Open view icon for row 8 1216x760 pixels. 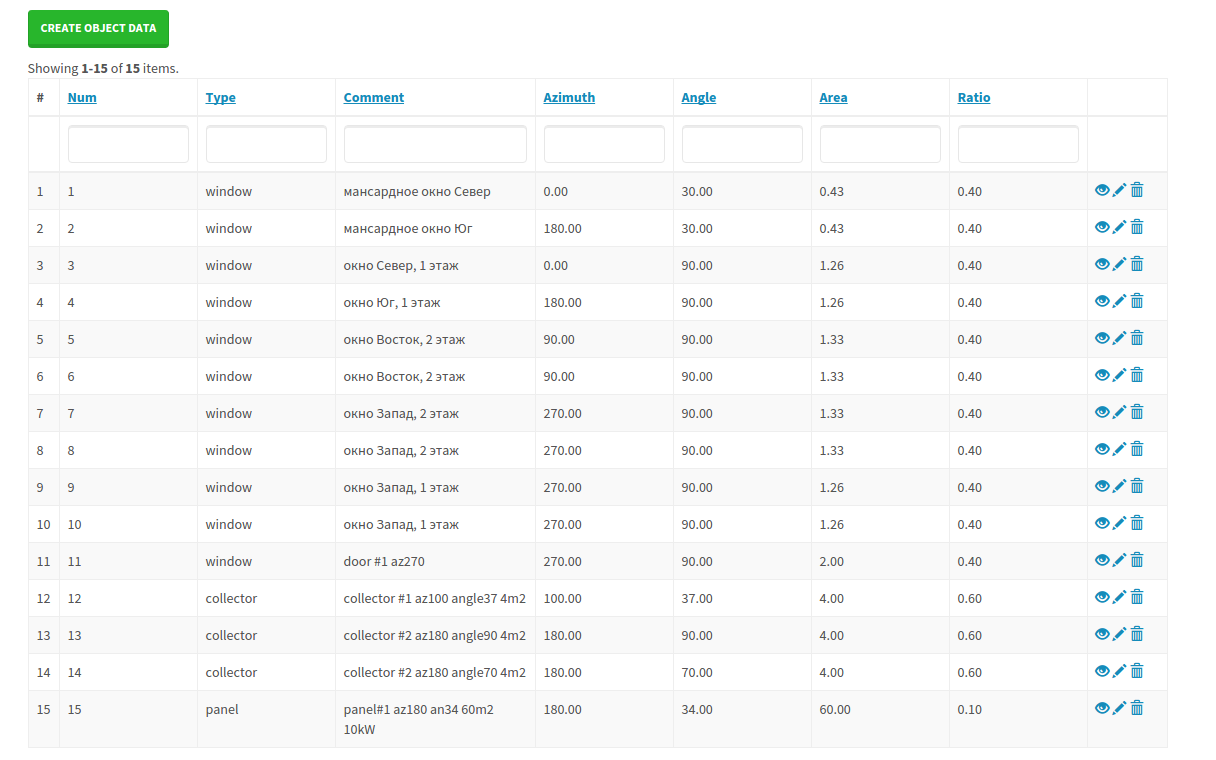point(1102,449)
